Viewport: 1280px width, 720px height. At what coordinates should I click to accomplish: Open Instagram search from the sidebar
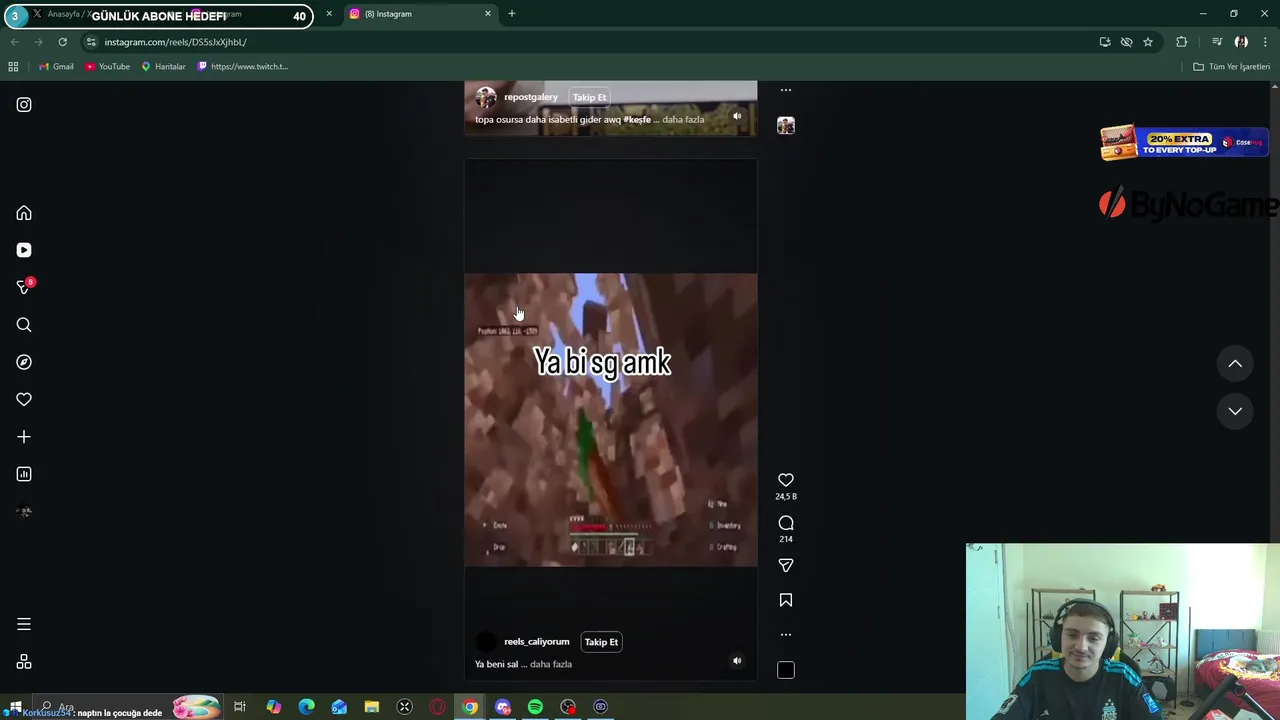(24, 325)
